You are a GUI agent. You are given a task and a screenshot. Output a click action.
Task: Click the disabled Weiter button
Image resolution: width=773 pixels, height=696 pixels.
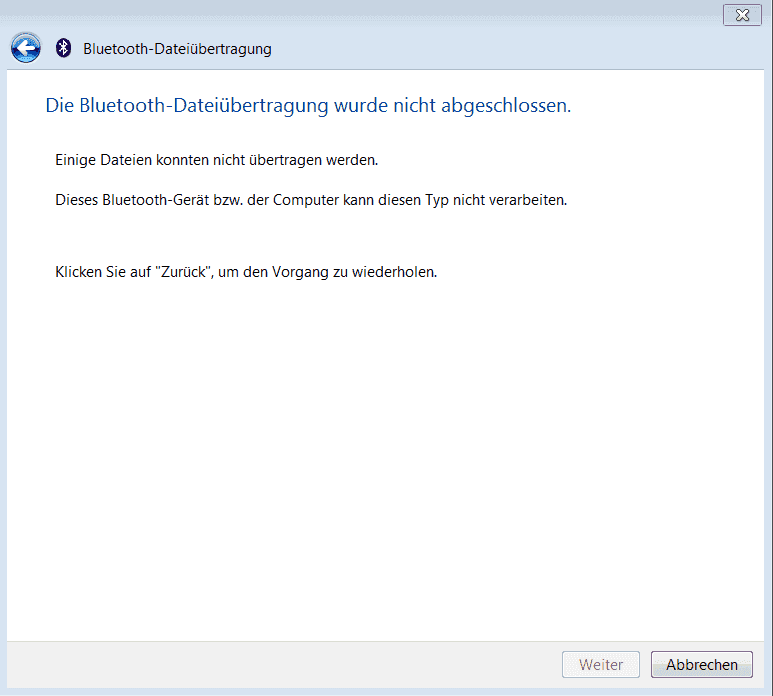click(x=600, y=664)
